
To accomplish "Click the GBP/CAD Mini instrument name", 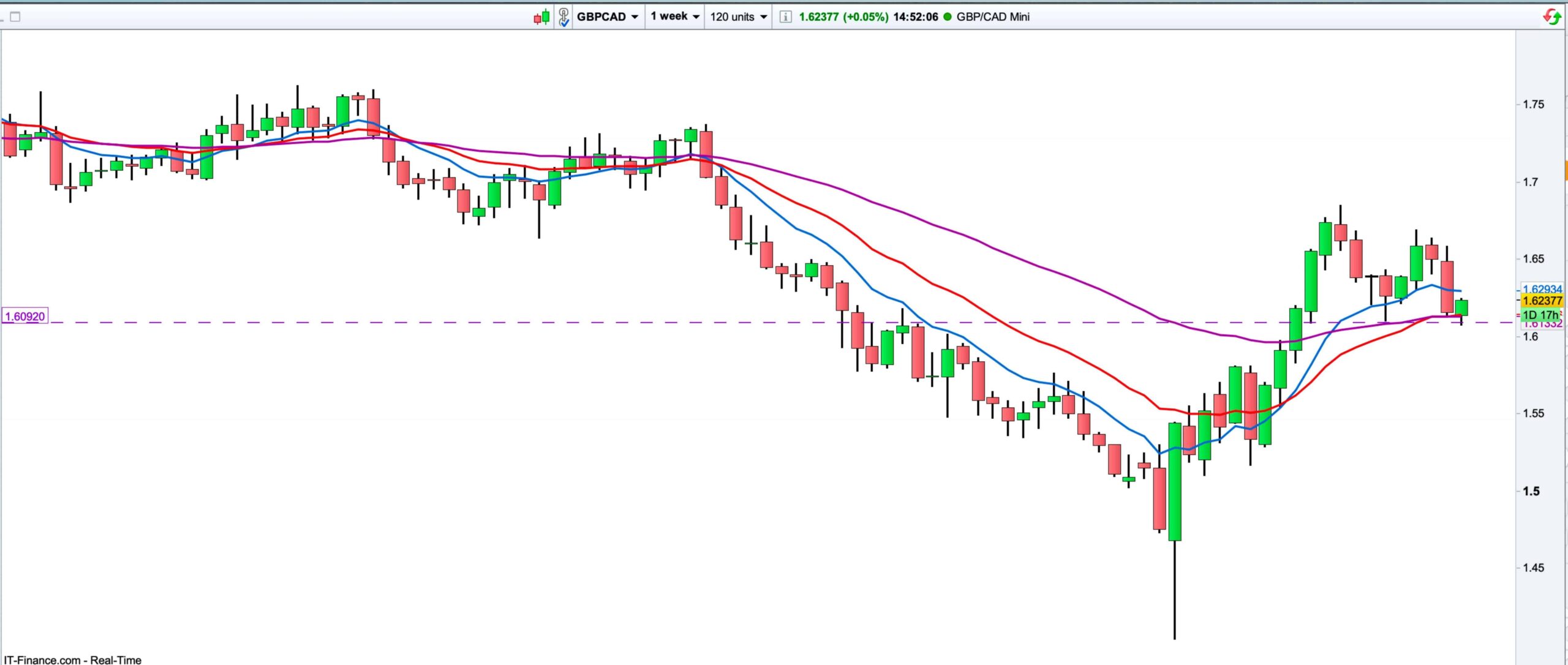I will pyautogui.click(x=993, y=17).
